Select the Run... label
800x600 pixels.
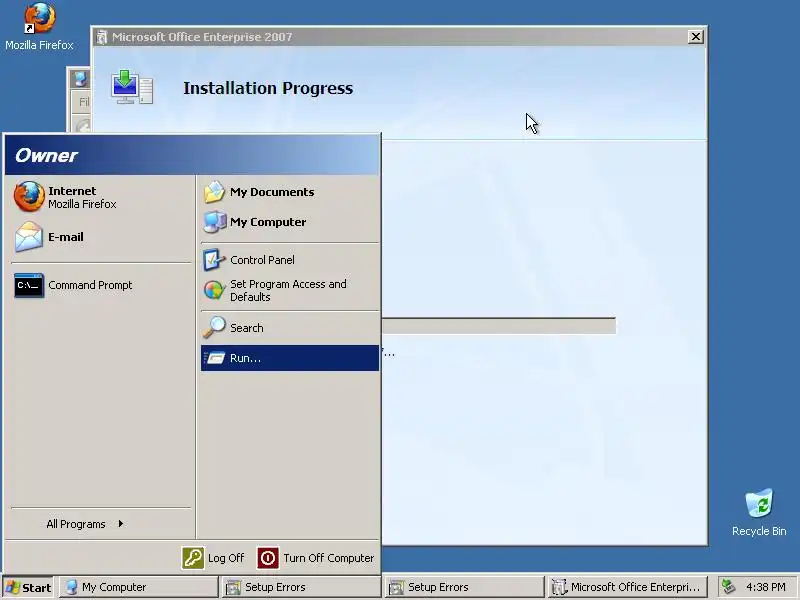point(245,358)
